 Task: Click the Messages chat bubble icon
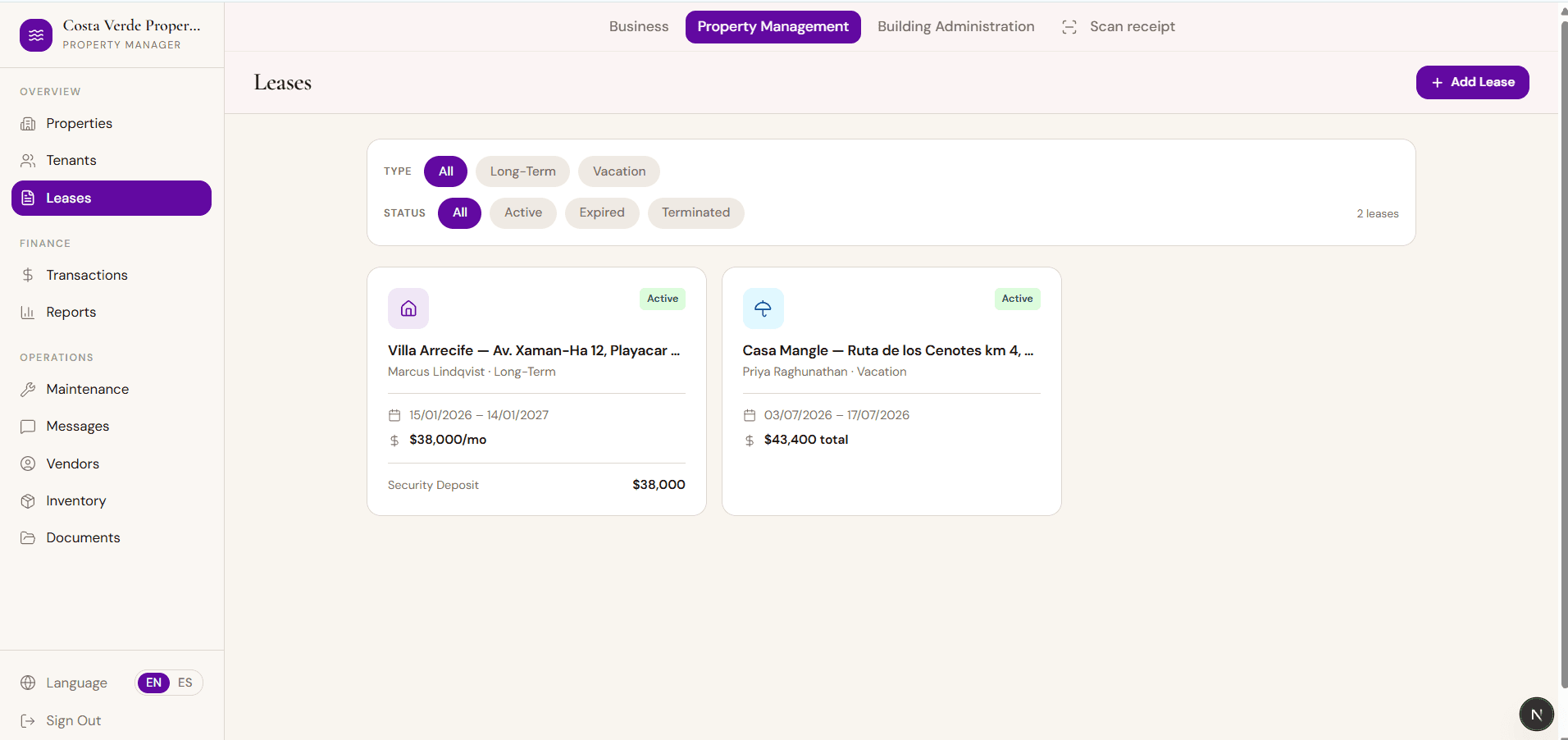(28, 427)
